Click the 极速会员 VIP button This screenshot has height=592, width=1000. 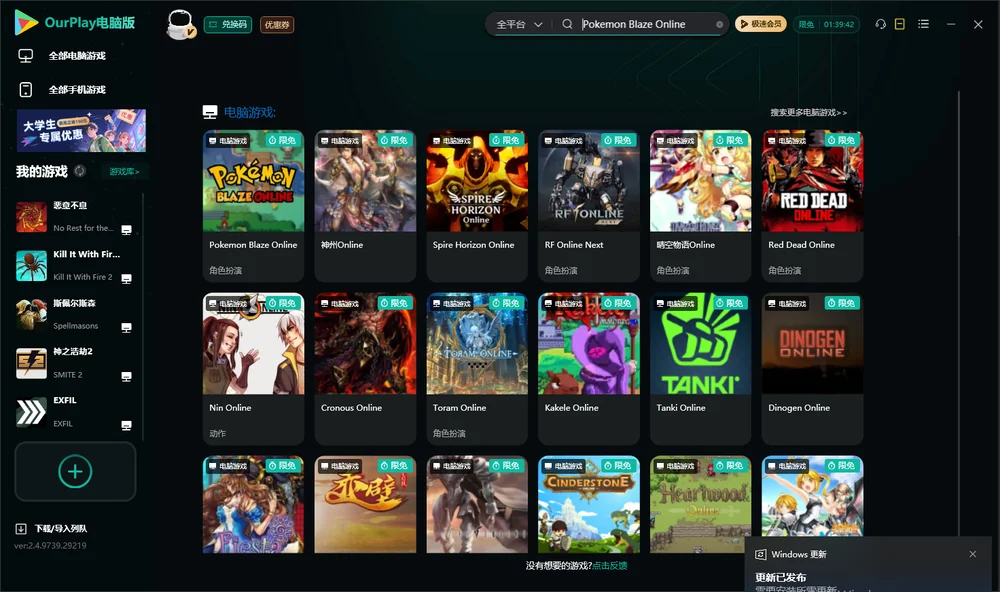coord(760,24)
